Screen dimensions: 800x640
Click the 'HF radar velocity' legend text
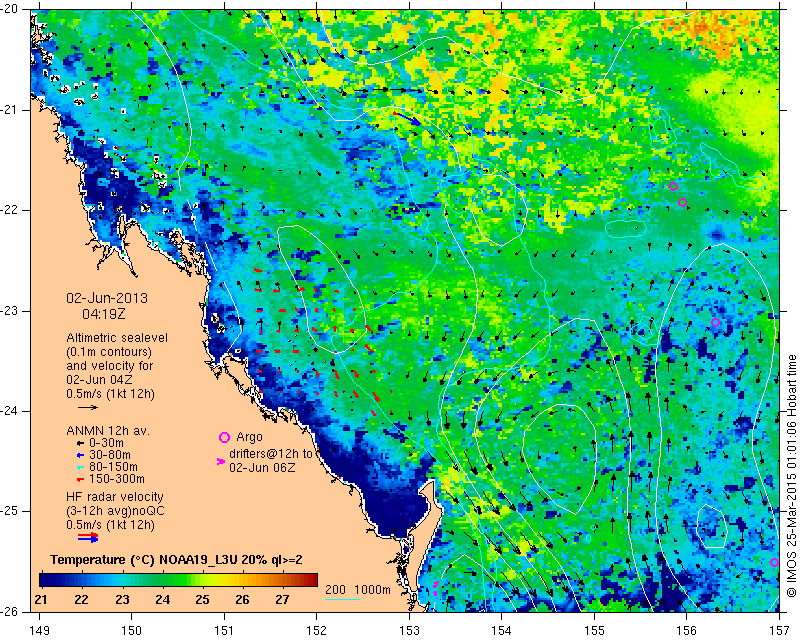pyautogui.click(x=115, y=497)
